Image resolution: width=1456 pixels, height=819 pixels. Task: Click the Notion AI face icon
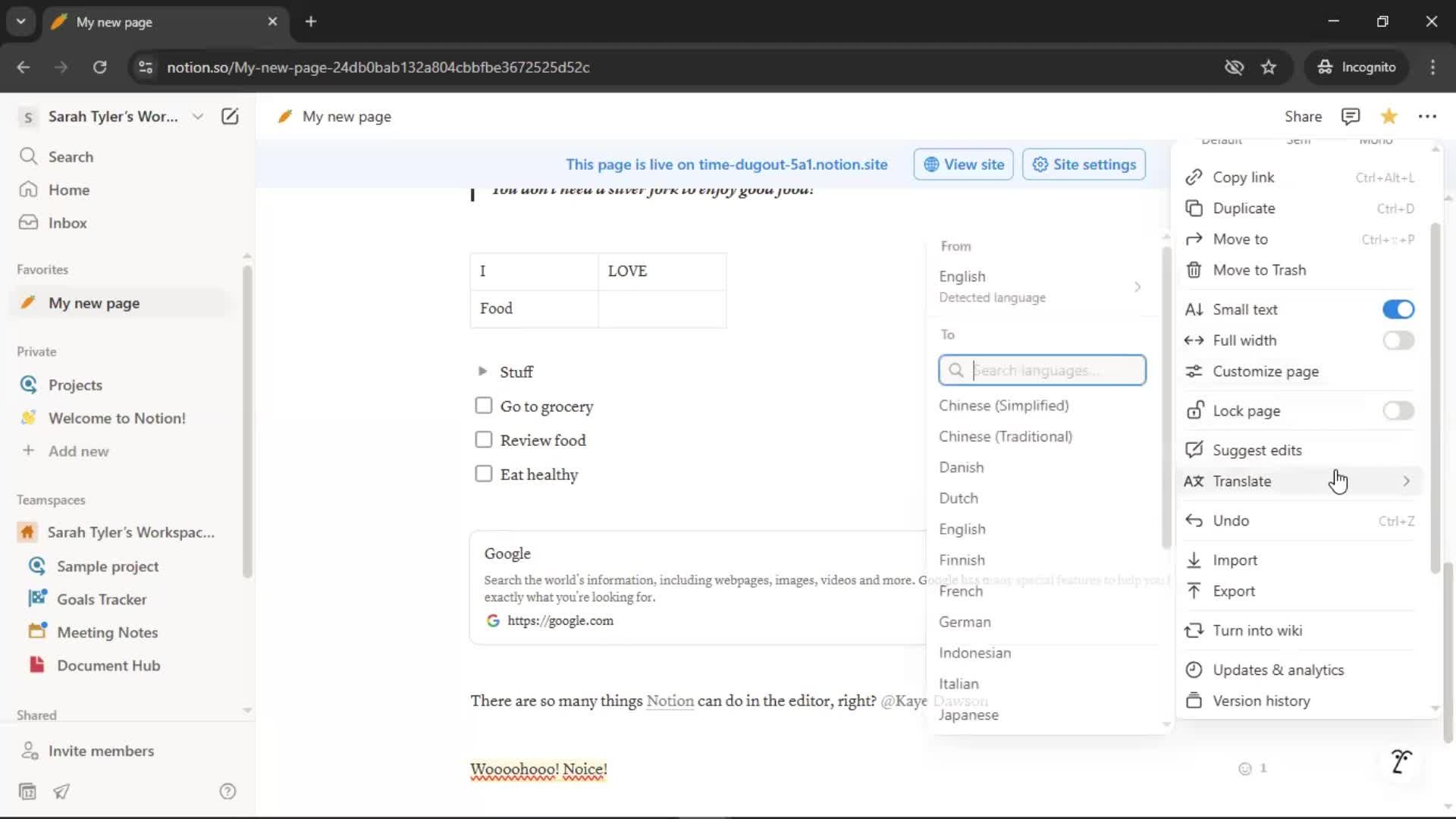pyautogui.click(x=1401, y=761)
